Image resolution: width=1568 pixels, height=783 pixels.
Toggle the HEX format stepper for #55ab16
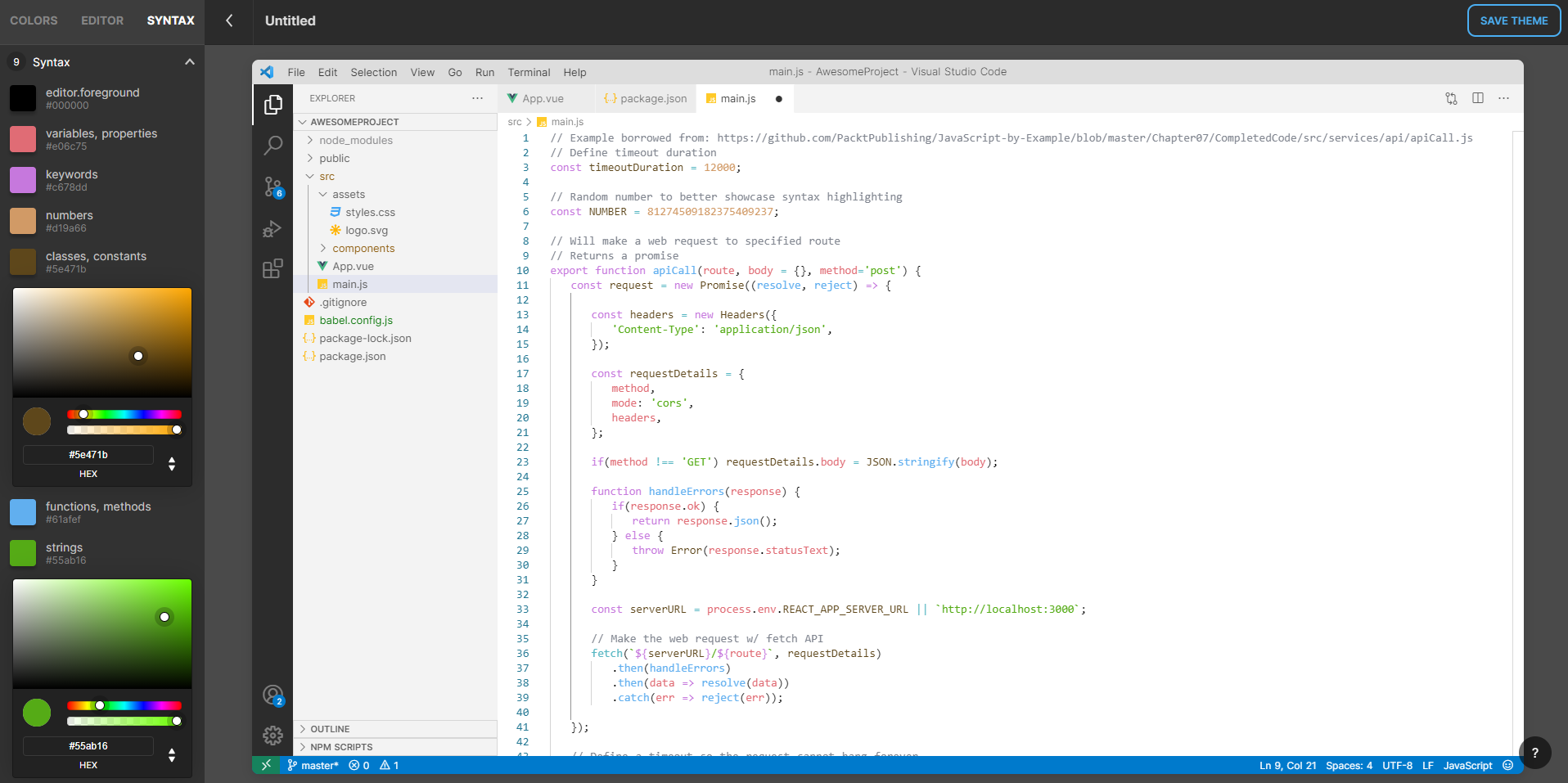tap(172, 755)
